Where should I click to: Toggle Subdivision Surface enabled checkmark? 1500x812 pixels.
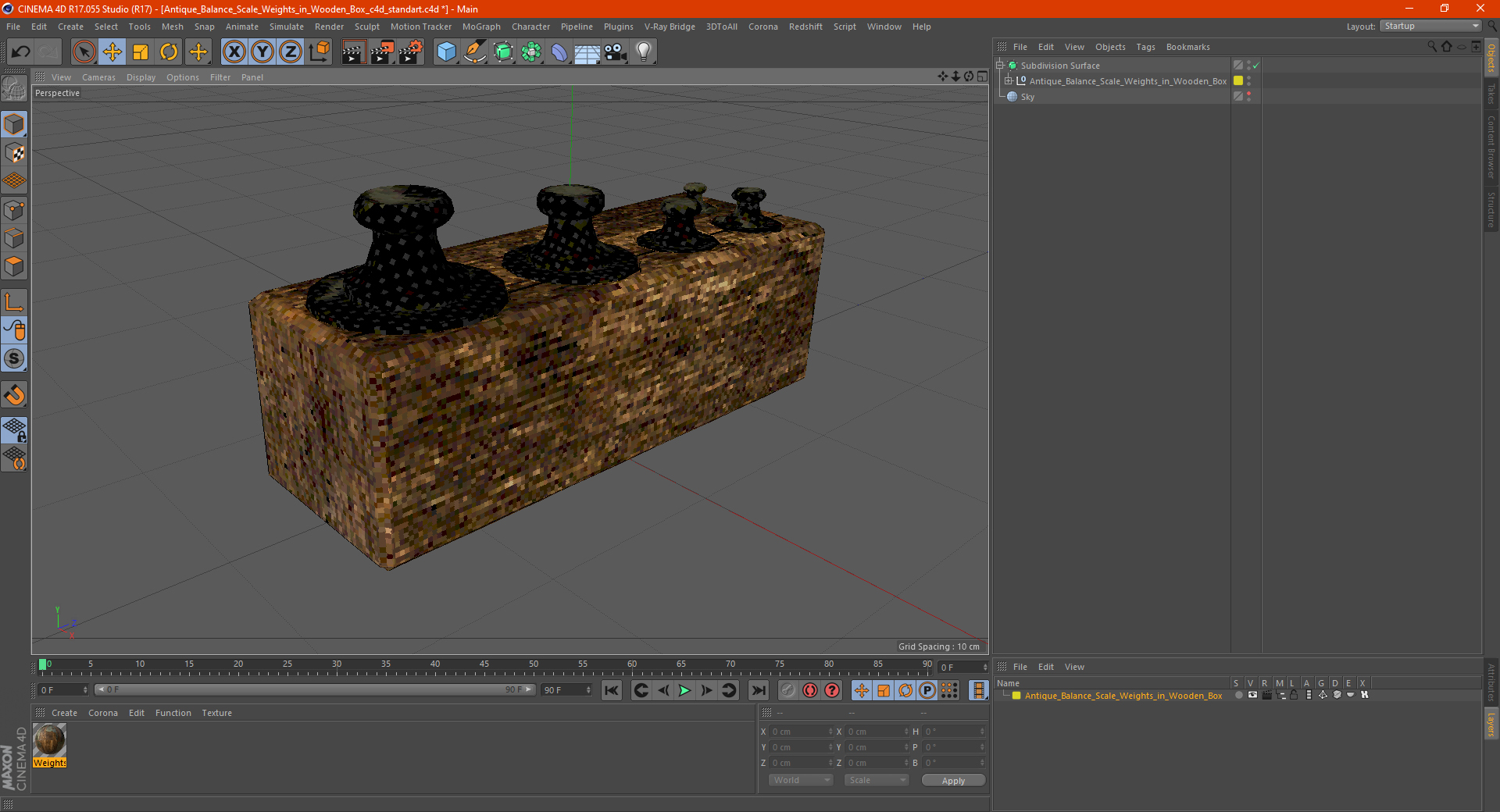coord(1255,66)
